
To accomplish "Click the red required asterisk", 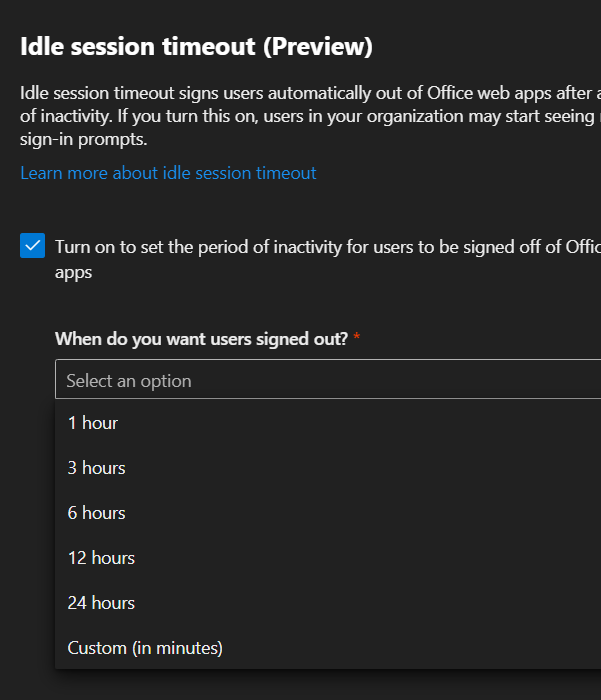I will point(357,338).
